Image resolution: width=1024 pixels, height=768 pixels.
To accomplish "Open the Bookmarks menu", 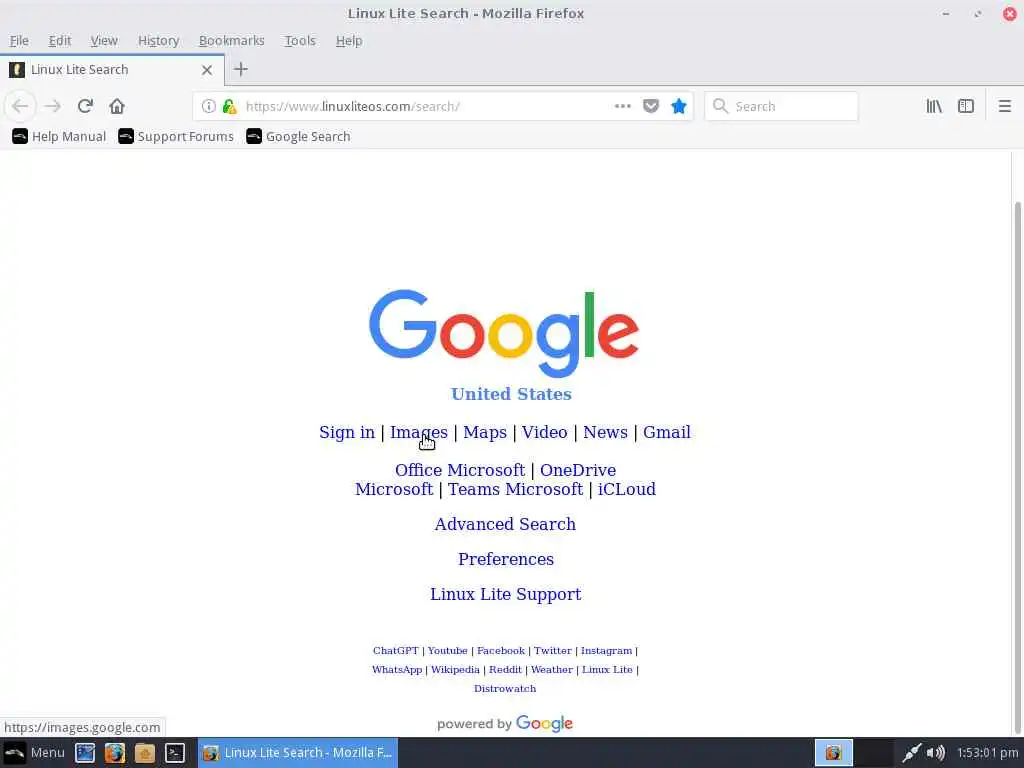I will pyautogui.click(x=232, y=40).
